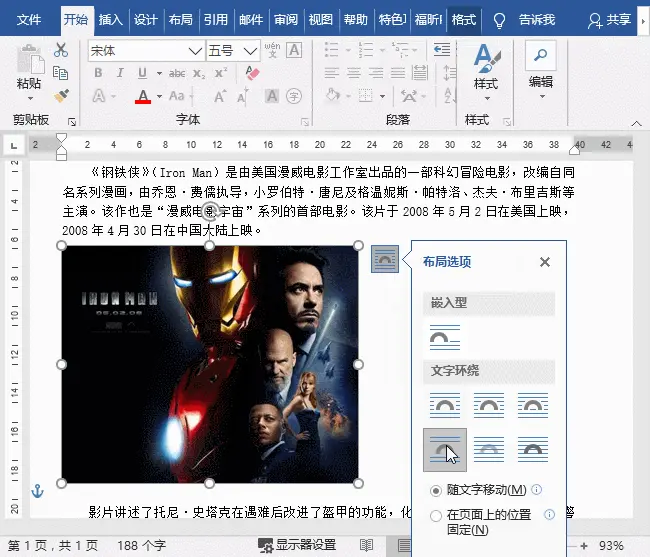Toggle subscript formatting
The width and height of the screenshot is (650, 557).
[199, 74]
